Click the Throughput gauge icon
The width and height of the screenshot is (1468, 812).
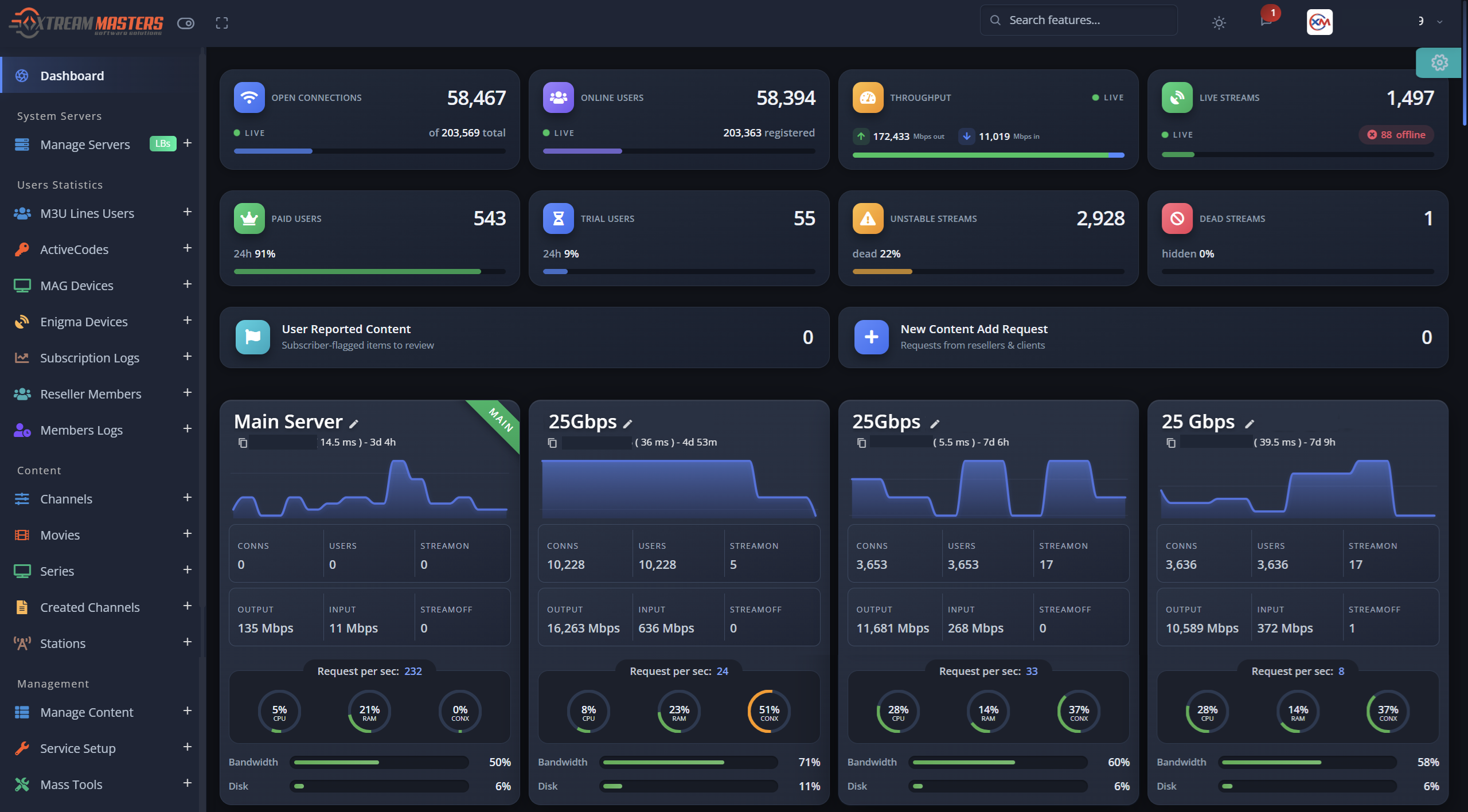point(868,97)
